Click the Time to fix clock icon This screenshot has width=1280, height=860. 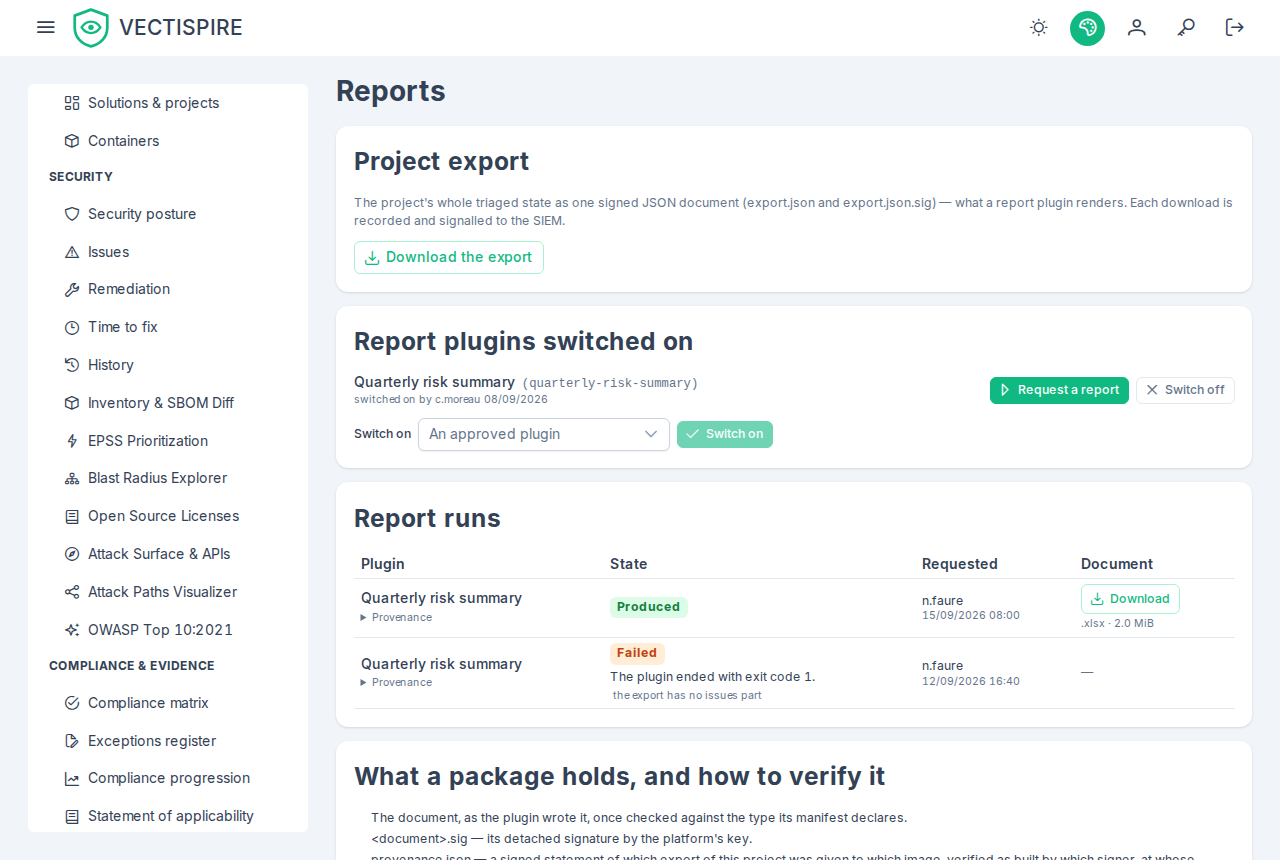72,327
